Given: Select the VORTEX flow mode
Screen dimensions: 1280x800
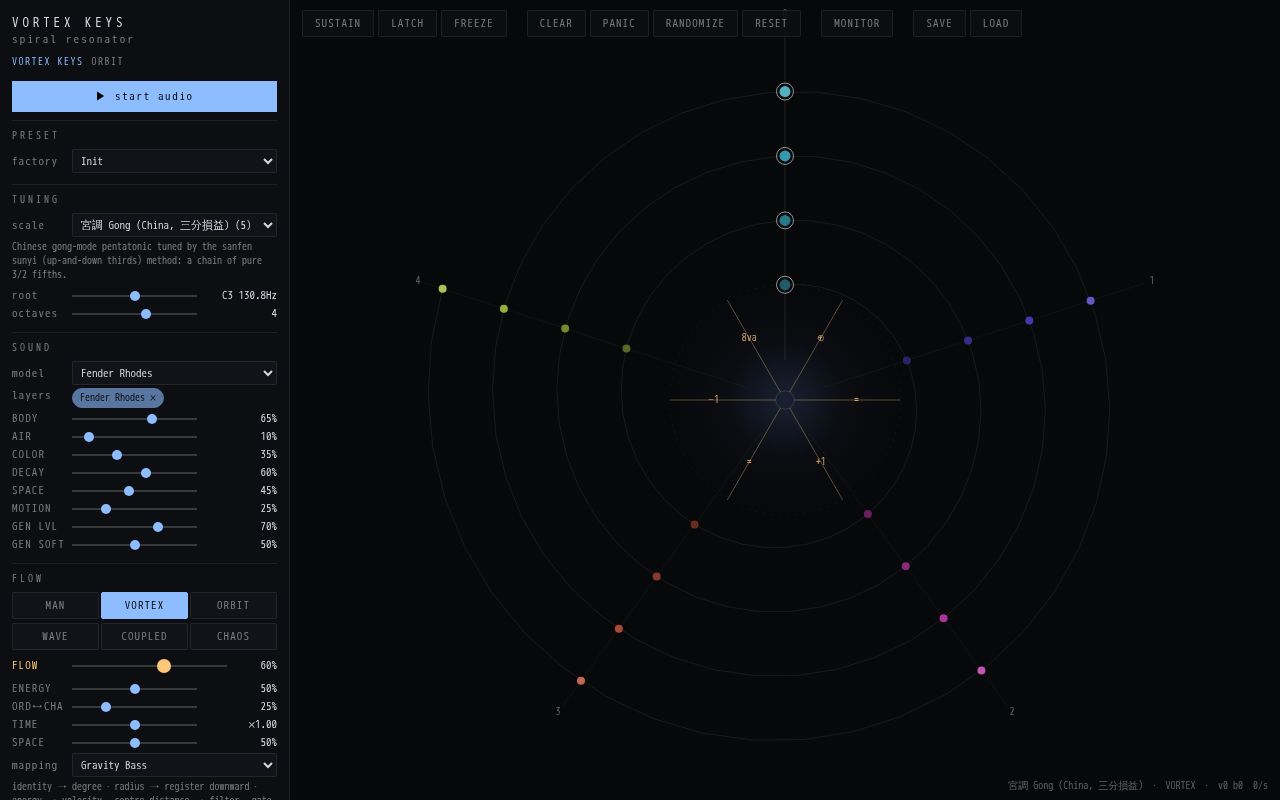Looking at the screenshot, I should [144, 606].
